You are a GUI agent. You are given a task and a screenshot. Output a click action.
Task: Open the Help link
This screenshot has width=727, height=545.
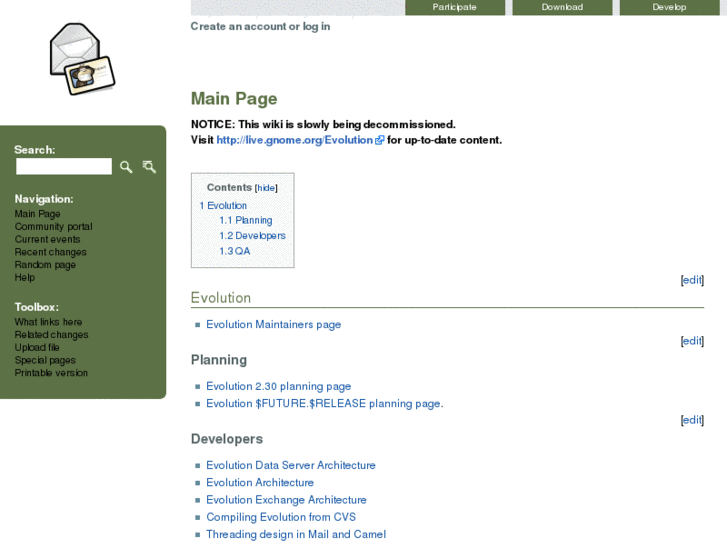tap(25, 277)
